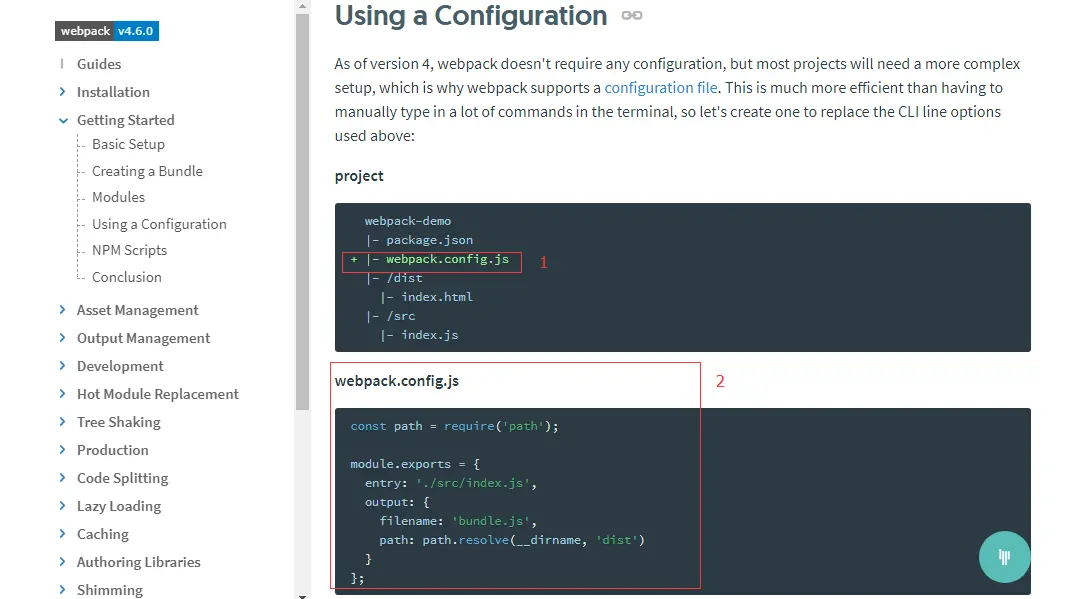The height and width of the screenshot is (599, 1086).
Task: Click the 'project' code block label
Action: tap(359, 176)
